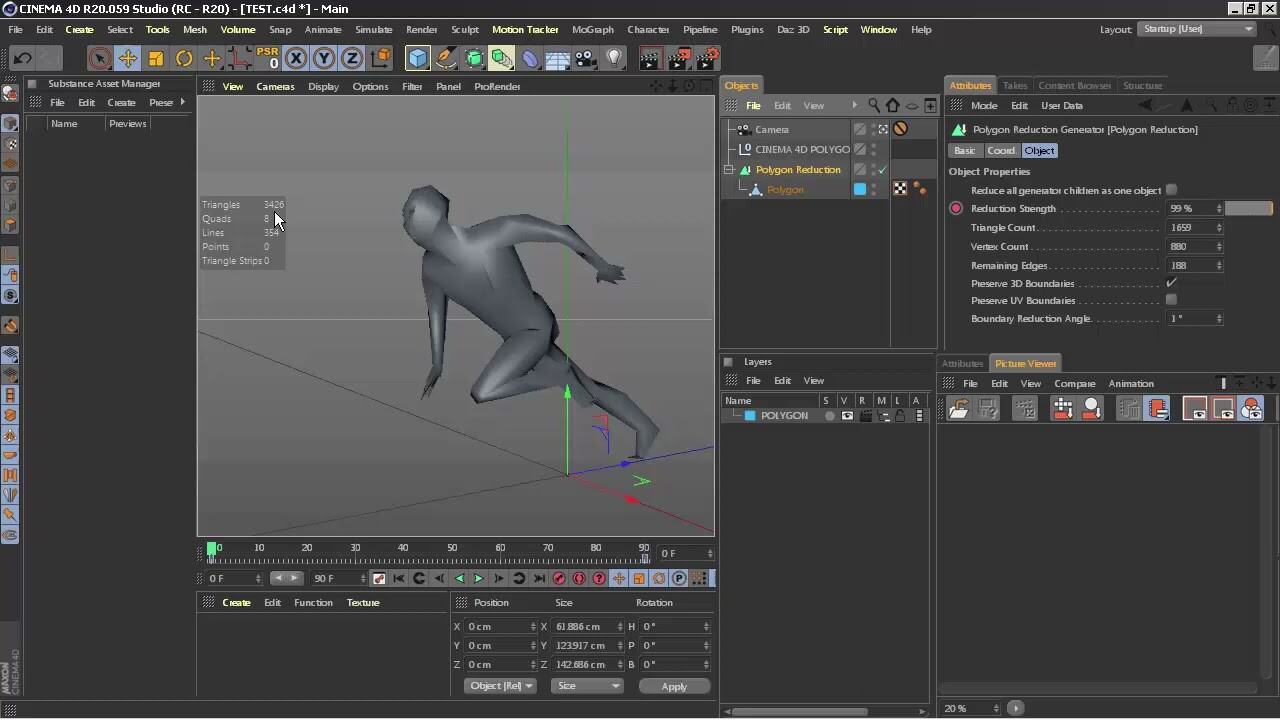Select the Basic attributes tab
Viewport: 1280px width, 720px height.
(964, 150)
